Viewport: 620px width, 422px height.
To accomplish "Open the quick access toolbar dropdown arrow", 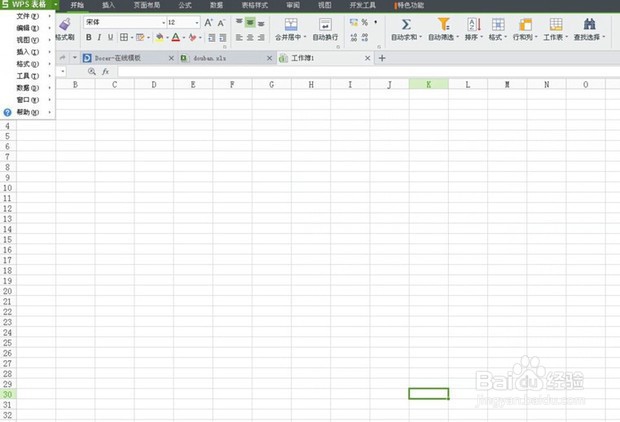I will point(74,58).
